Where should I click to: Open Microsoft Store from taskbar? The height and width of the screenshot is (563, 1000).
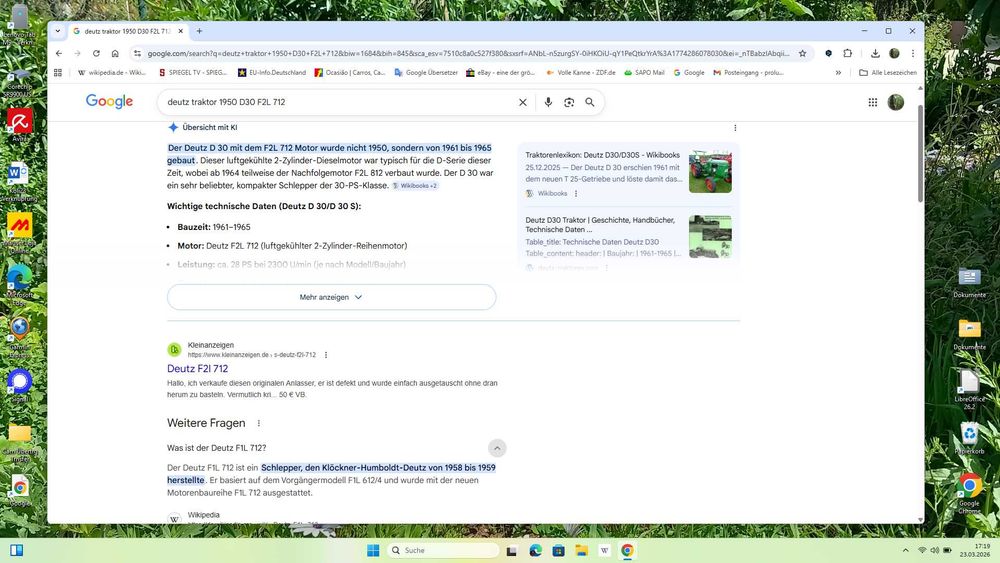point(558,550)
